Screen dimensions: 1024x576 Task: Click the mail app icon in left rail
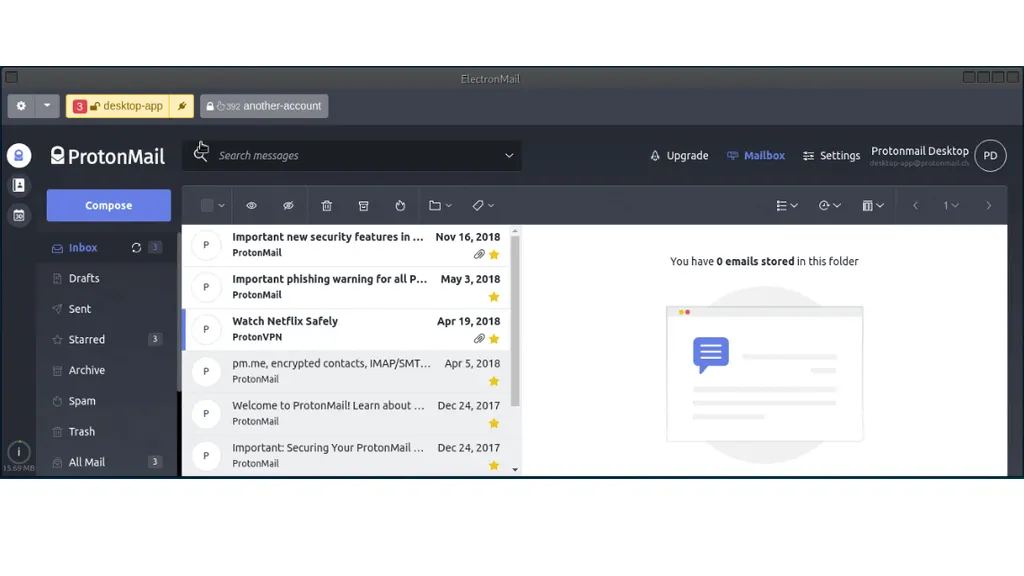(19, 155)
